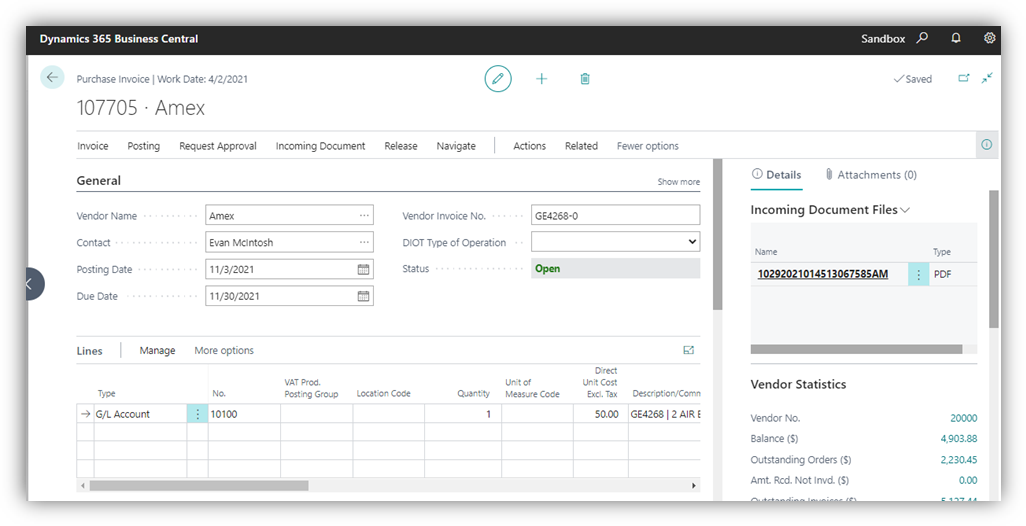Click Direct Unit Cost cell 50.00
1026x526 pixels.
pyautogui.click(x=601, y=414)
